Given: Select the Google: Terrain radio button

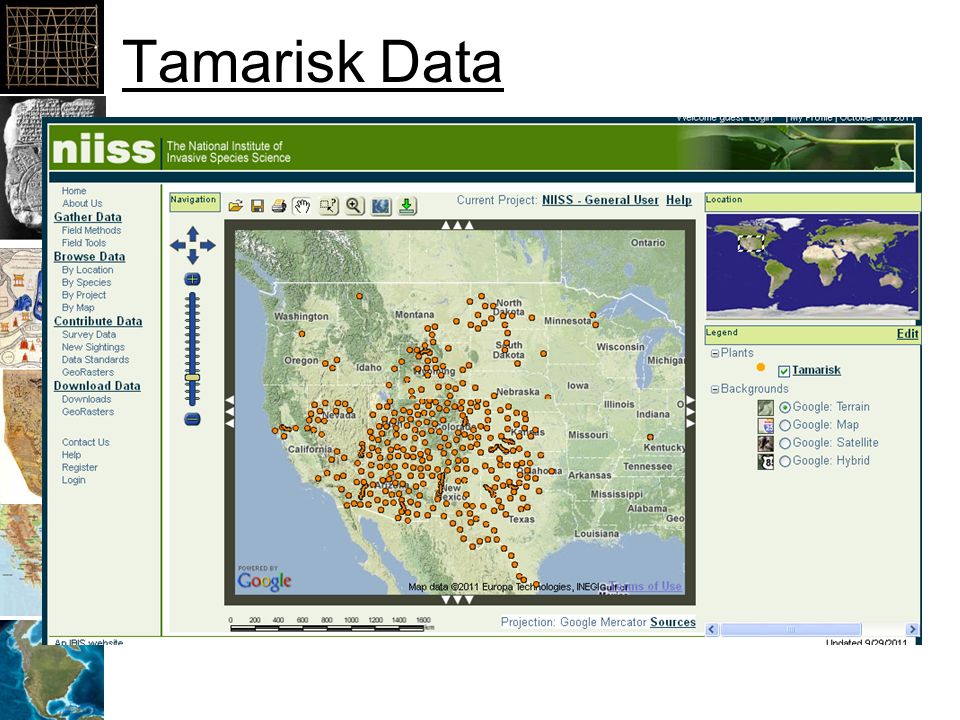Looking at the screenshot, I should [785, 407].
